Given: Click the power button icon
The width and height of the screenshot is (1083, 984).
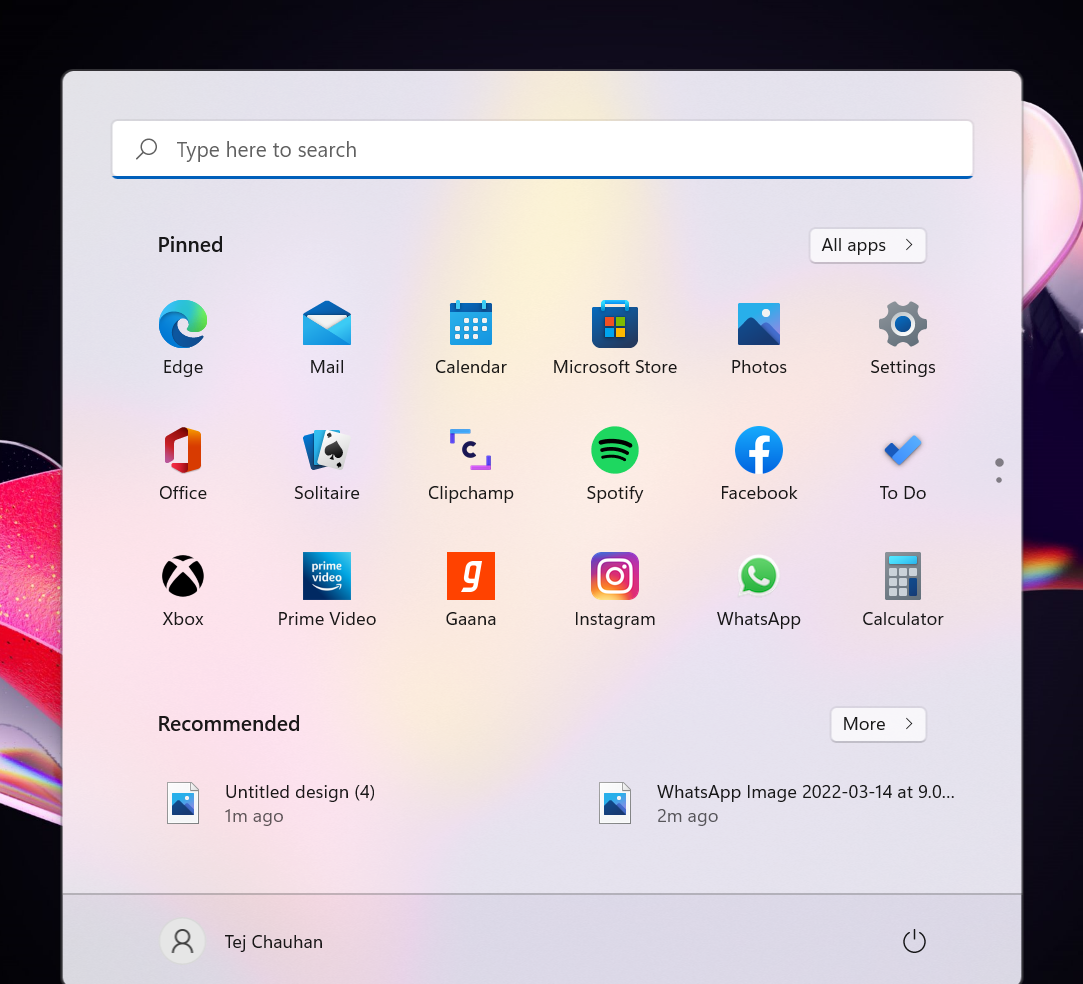Looking at the screenshot, I should tap(914, 940).
